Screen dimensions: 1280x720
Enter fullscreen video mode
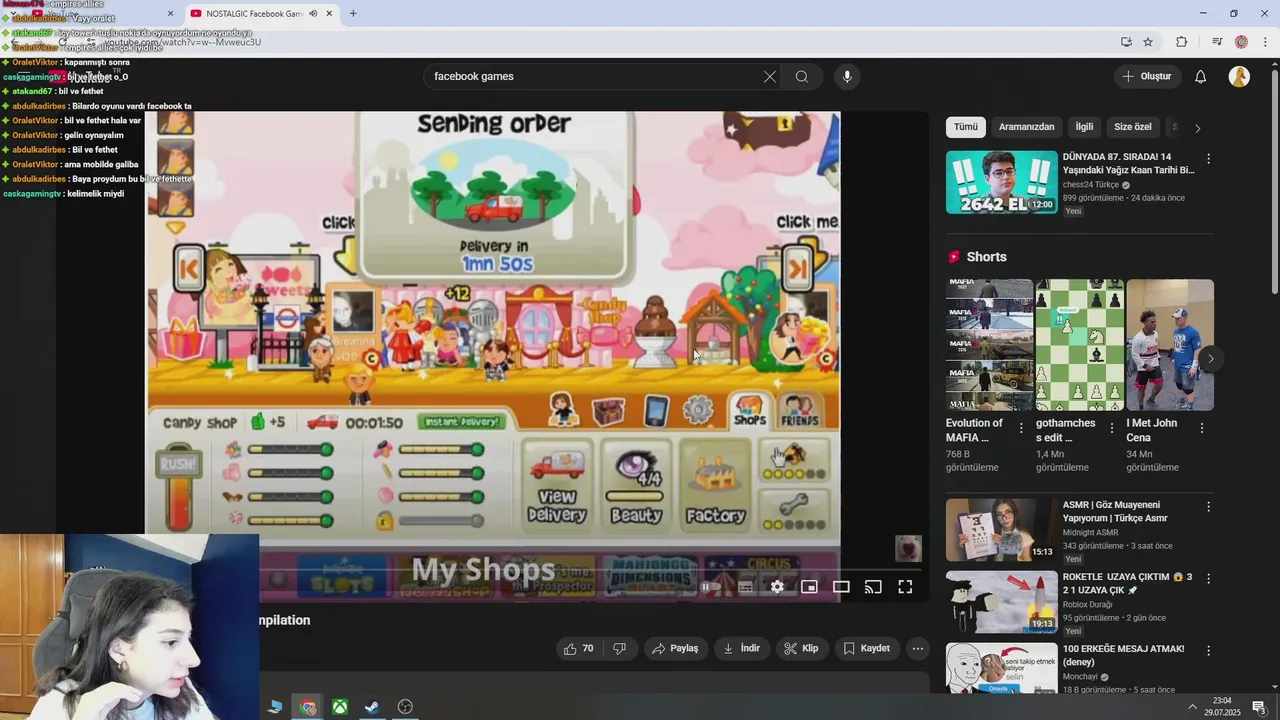(x=905, y=587)
